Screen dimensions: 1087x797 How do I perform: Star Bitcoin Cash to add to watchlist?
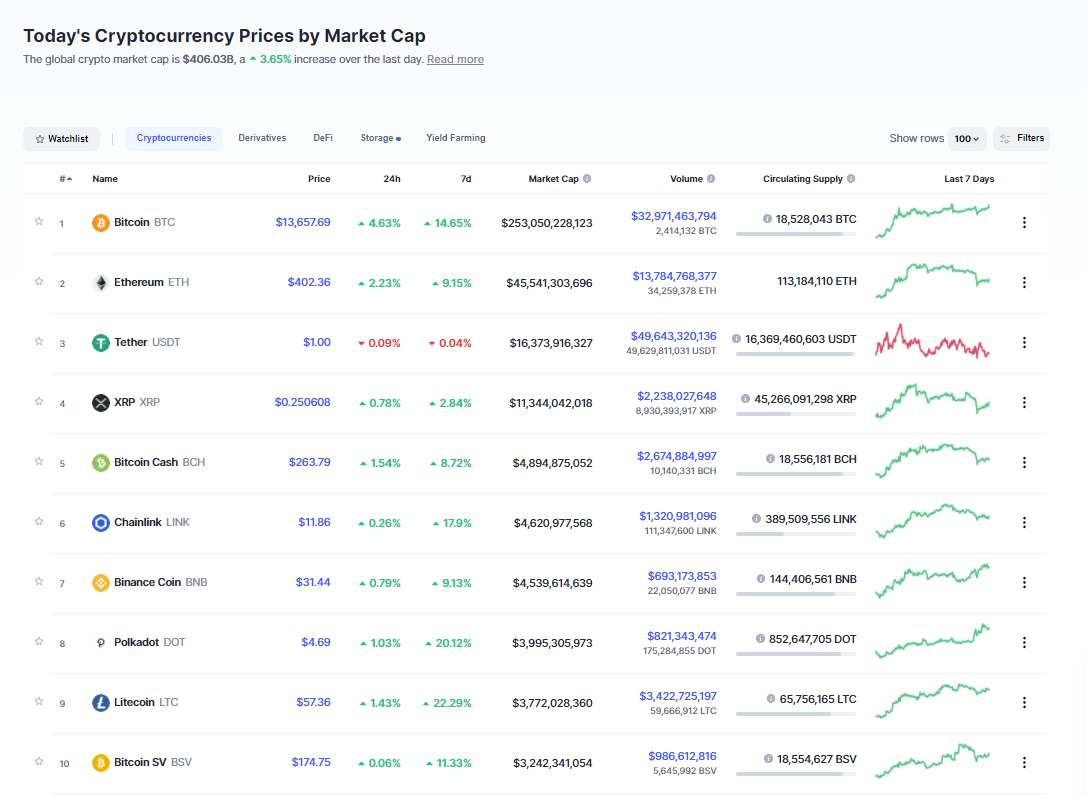39,462
